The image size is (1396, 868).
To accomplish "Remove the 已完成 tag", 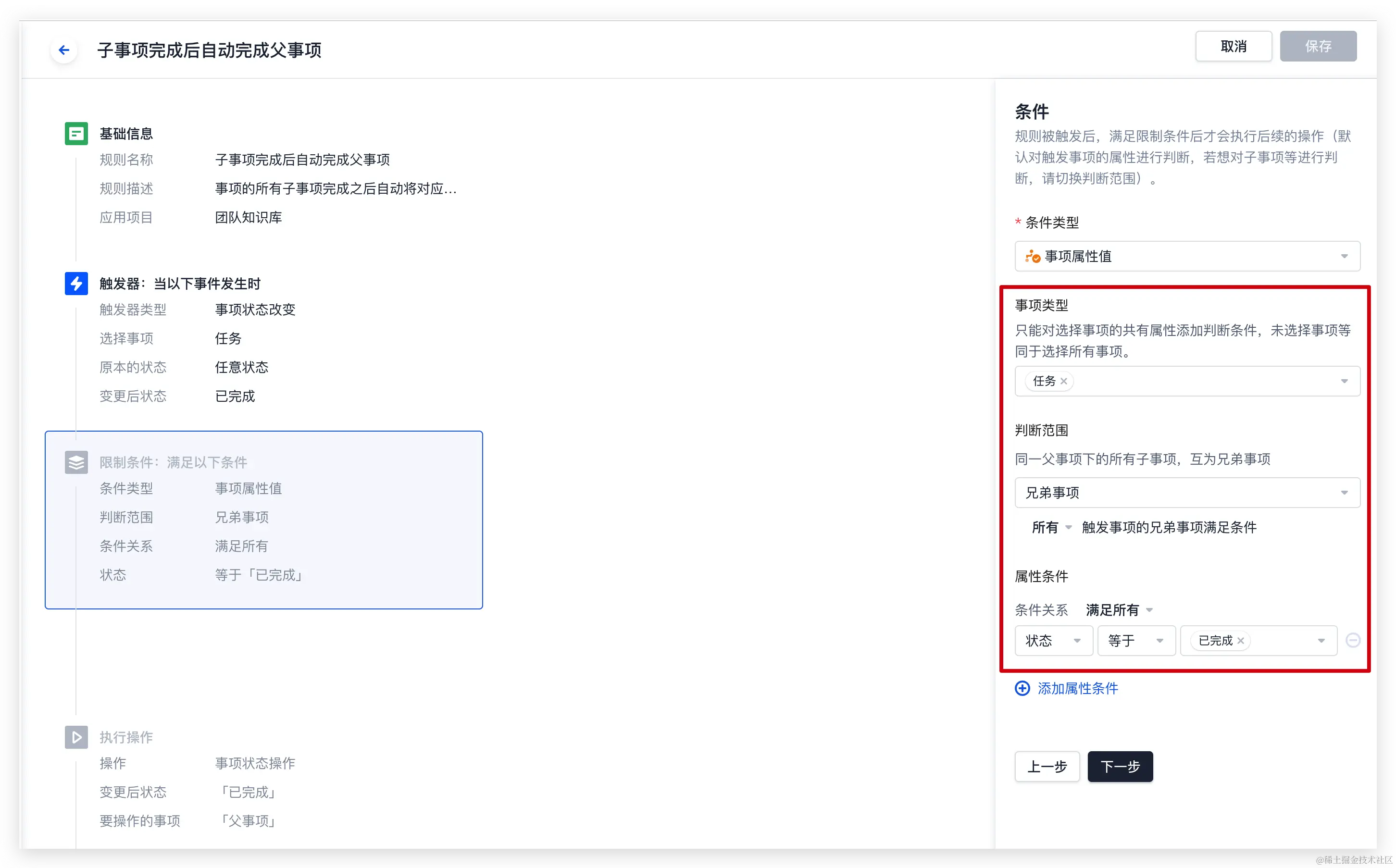I will (x=1240, y=641).
